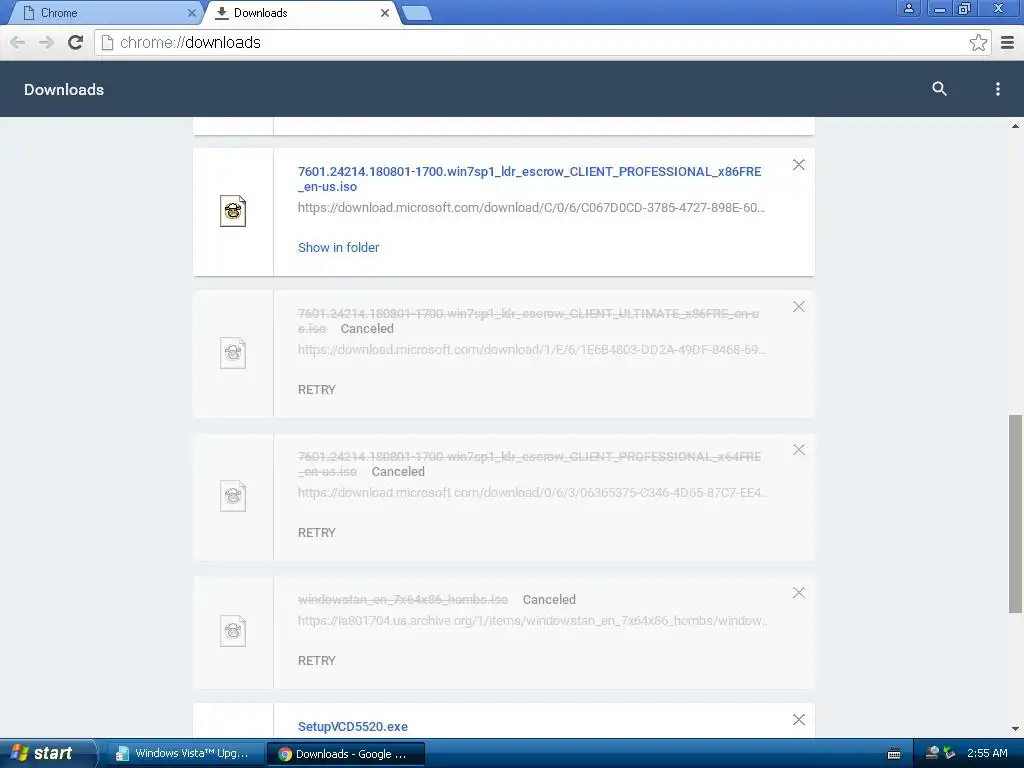The image size is (1024, 768).
Task: Click the file icon of ULTIMATE_x86FRE iso
Action: 233,353
